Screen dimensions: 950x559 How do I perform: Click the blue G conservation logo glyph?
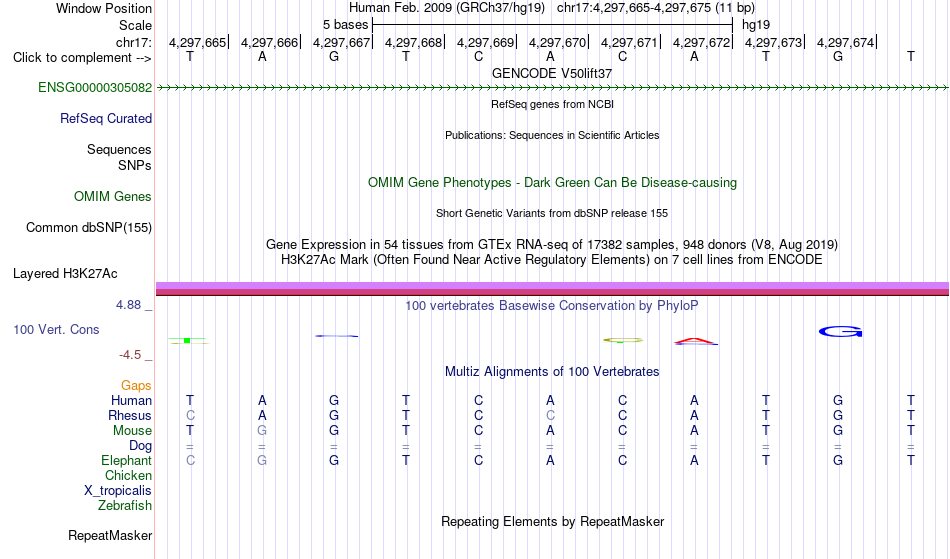[x=840, y=331]
